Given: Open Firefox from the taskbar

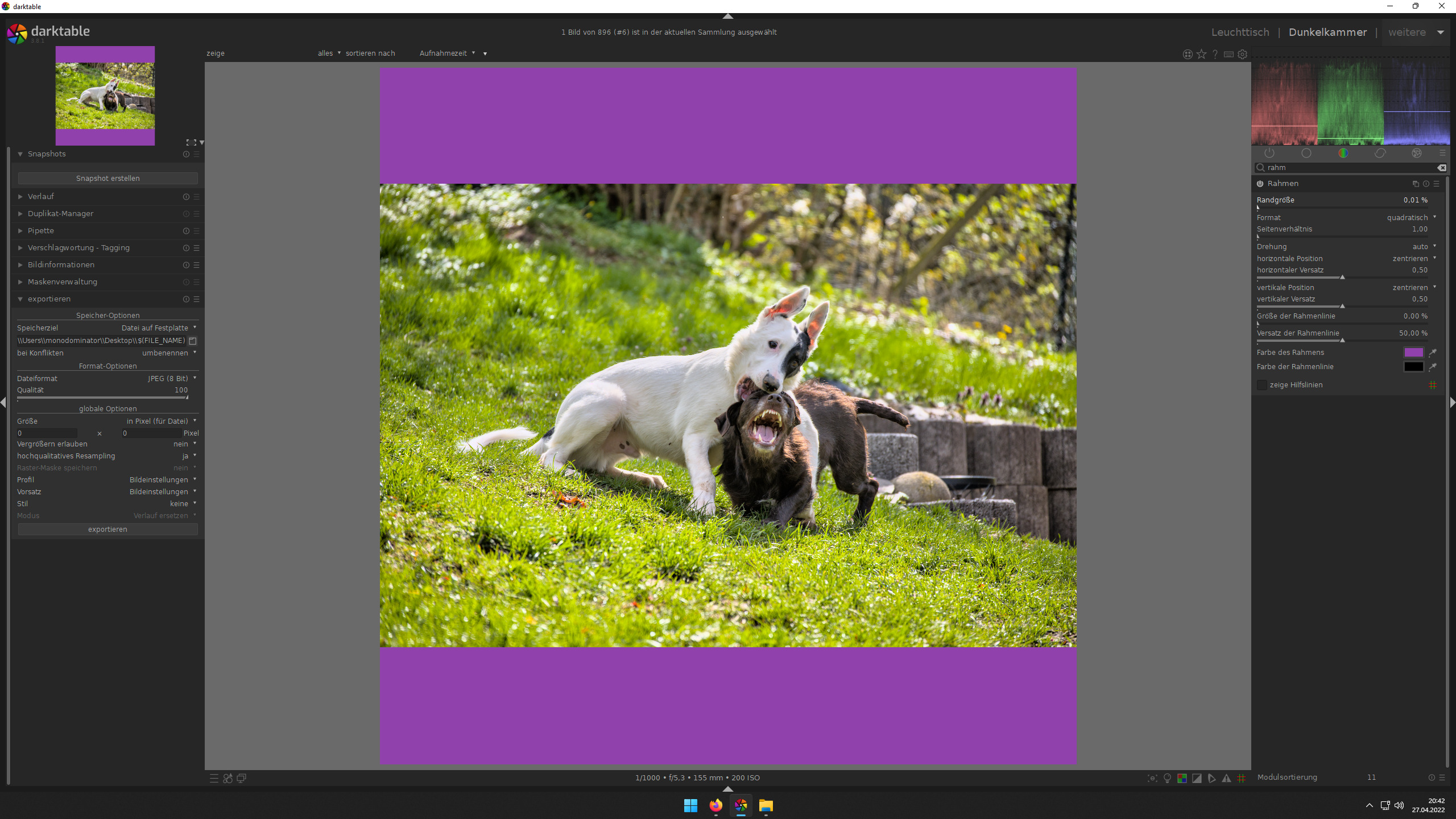Looking at the screenshot, I should click(x=715, y=805).
